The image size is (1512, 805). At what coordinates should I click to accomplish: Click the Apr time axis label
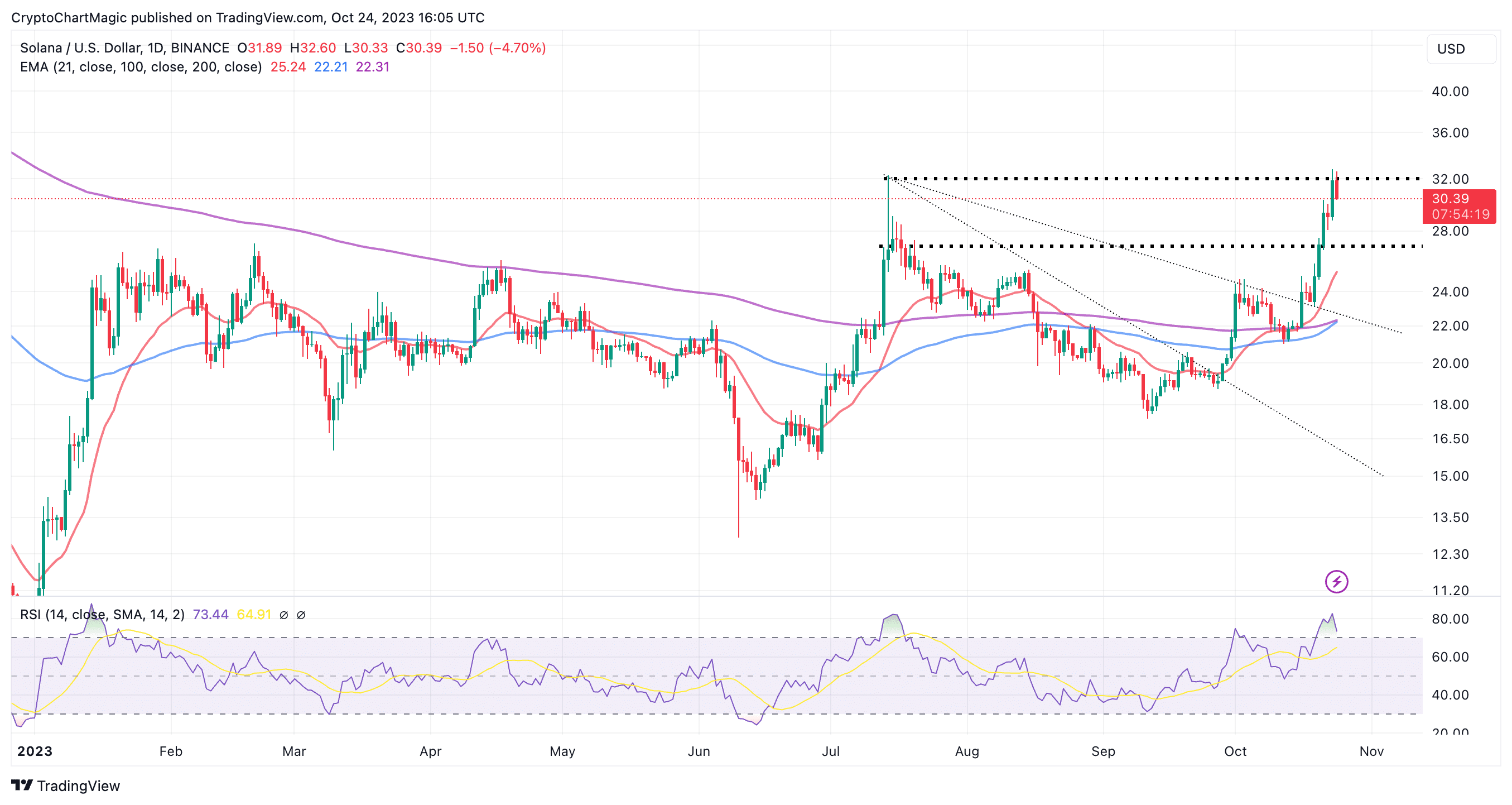tap(430, 751)
